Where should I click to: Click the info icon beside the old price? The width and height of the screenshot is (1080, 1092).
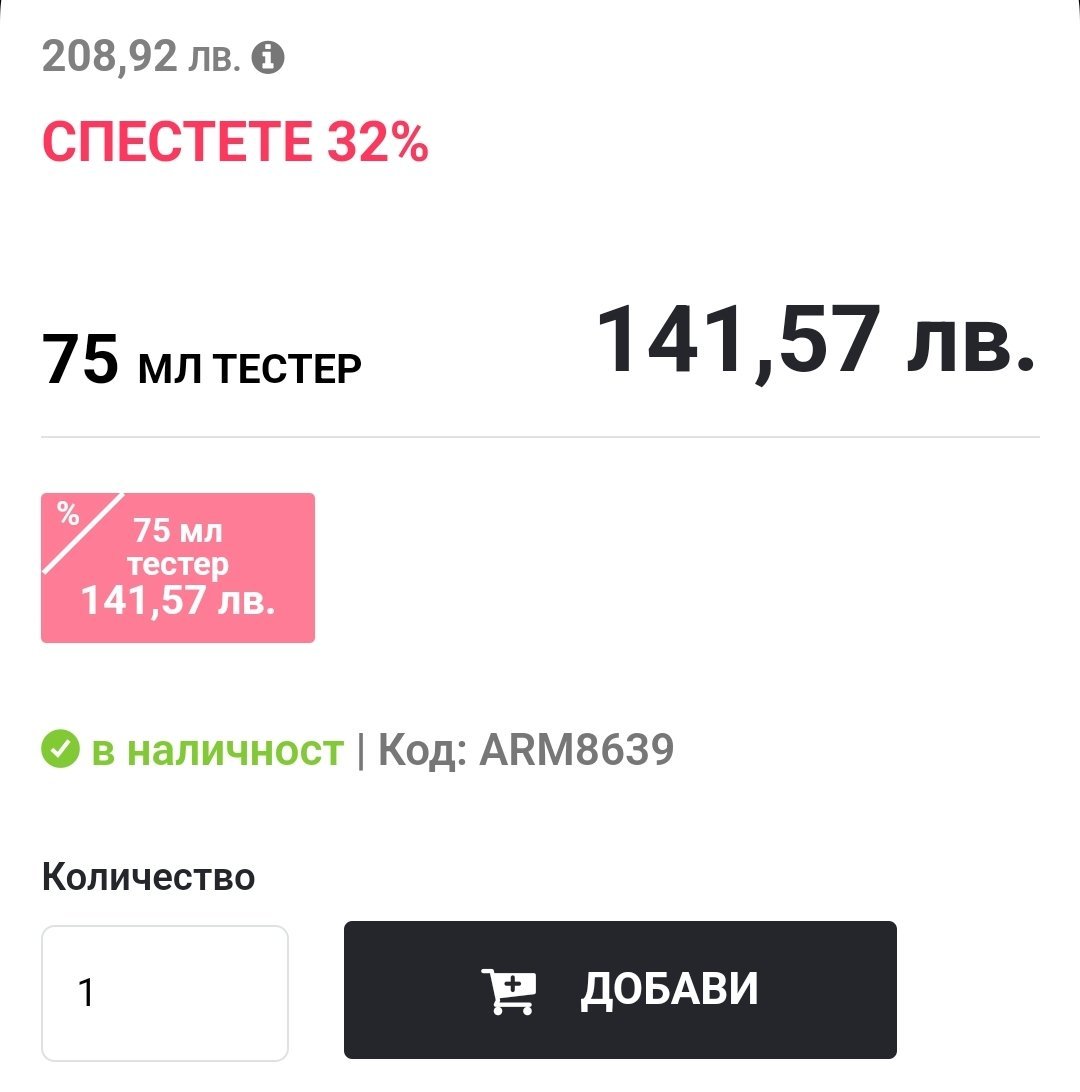pyautogui.click(x=267, y=58)
